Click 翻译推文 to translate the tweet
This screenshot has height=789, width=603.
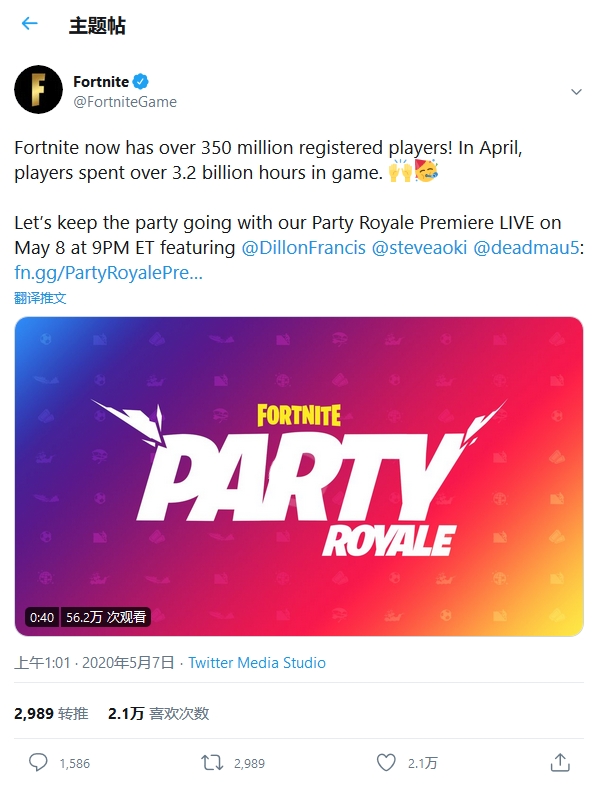(x=40, y=297)
